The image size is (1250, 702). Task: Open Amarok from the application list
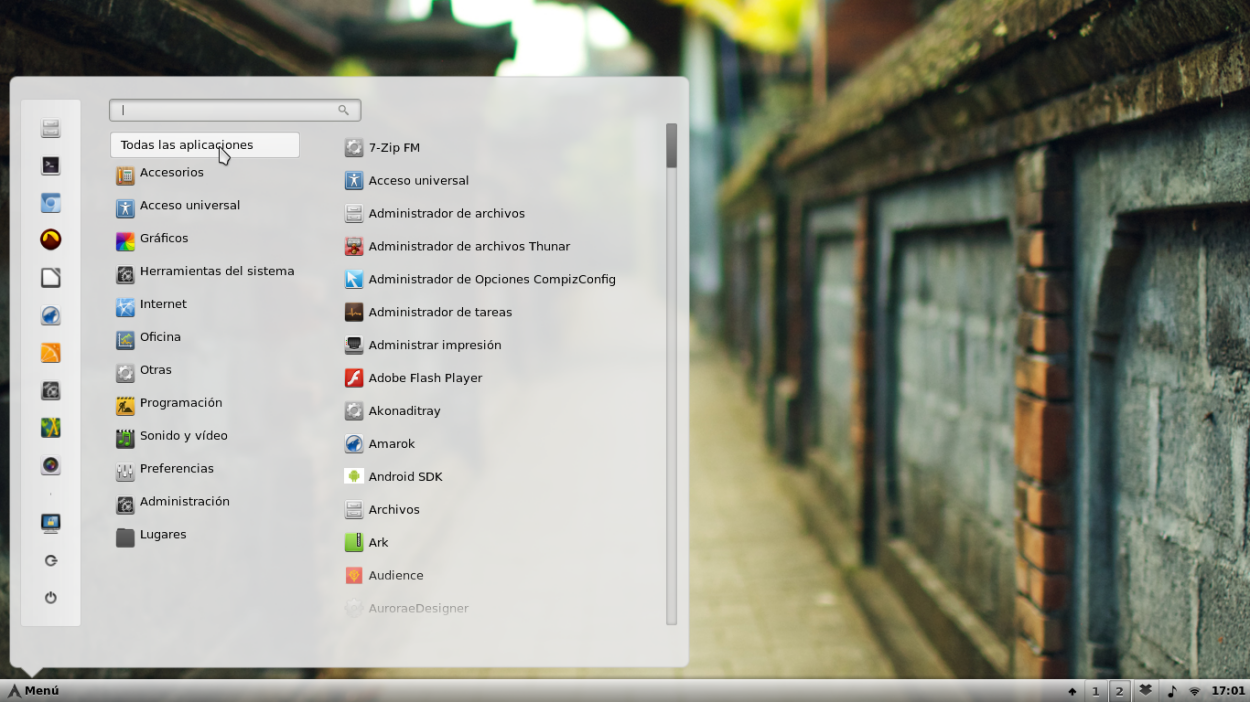pos(379,444)
